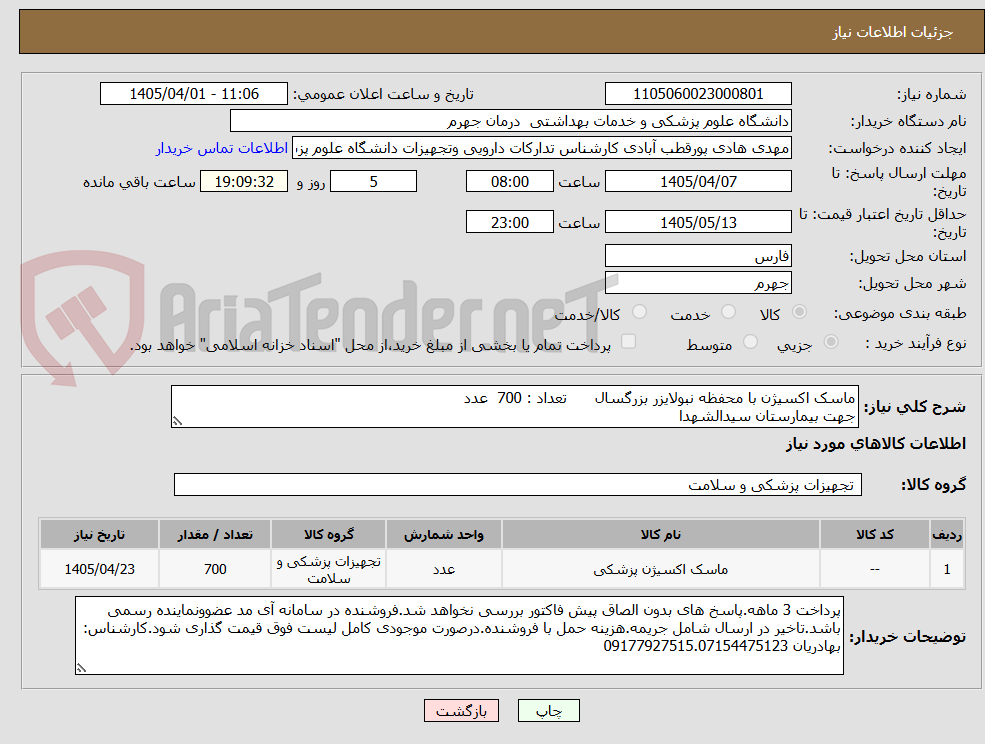Click the quantity cell 700
This screenshot has width=985, height=744.
click(x=215, y=569)
